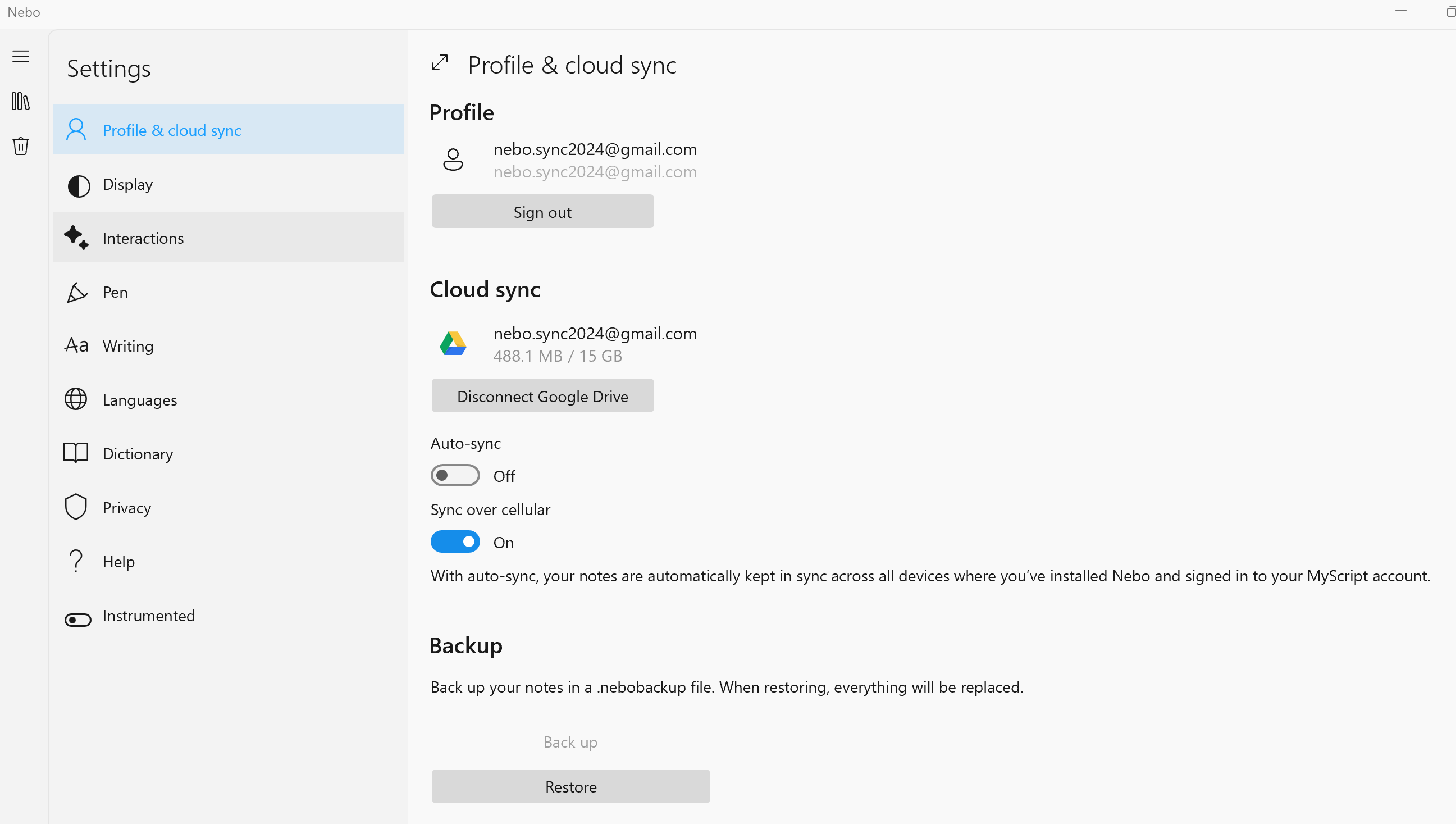
Task: Click the Google Drive logo icon
Action: (453, 344)
